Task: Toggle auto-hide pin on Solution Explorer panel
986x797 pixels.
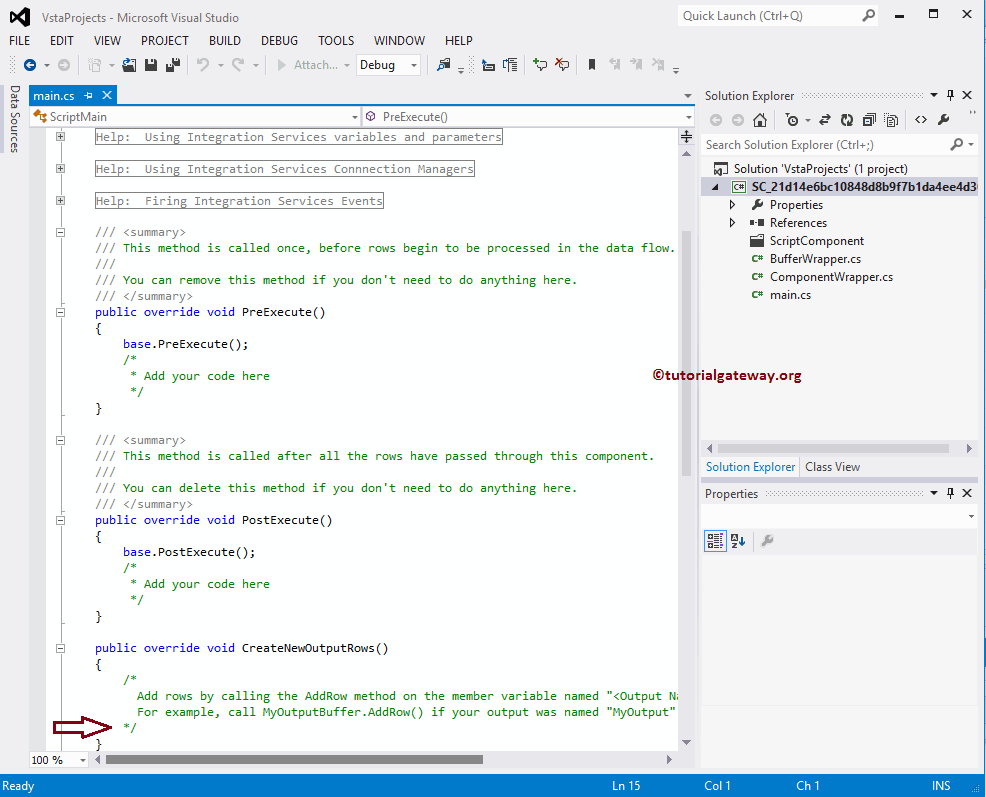Action: pyautogui.click(x=950, y=96)
